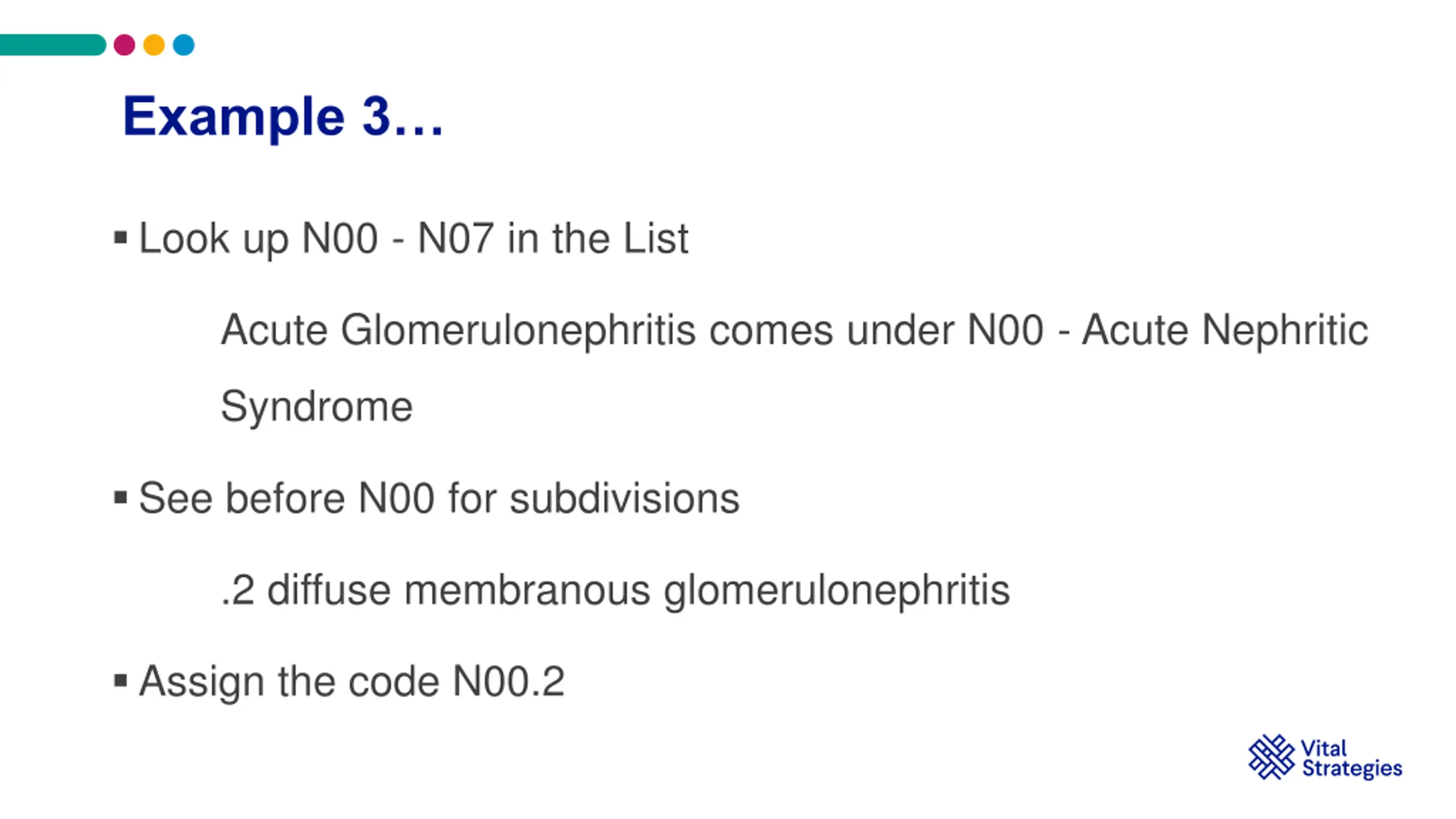Click the orange dot in header

[154, 45]
